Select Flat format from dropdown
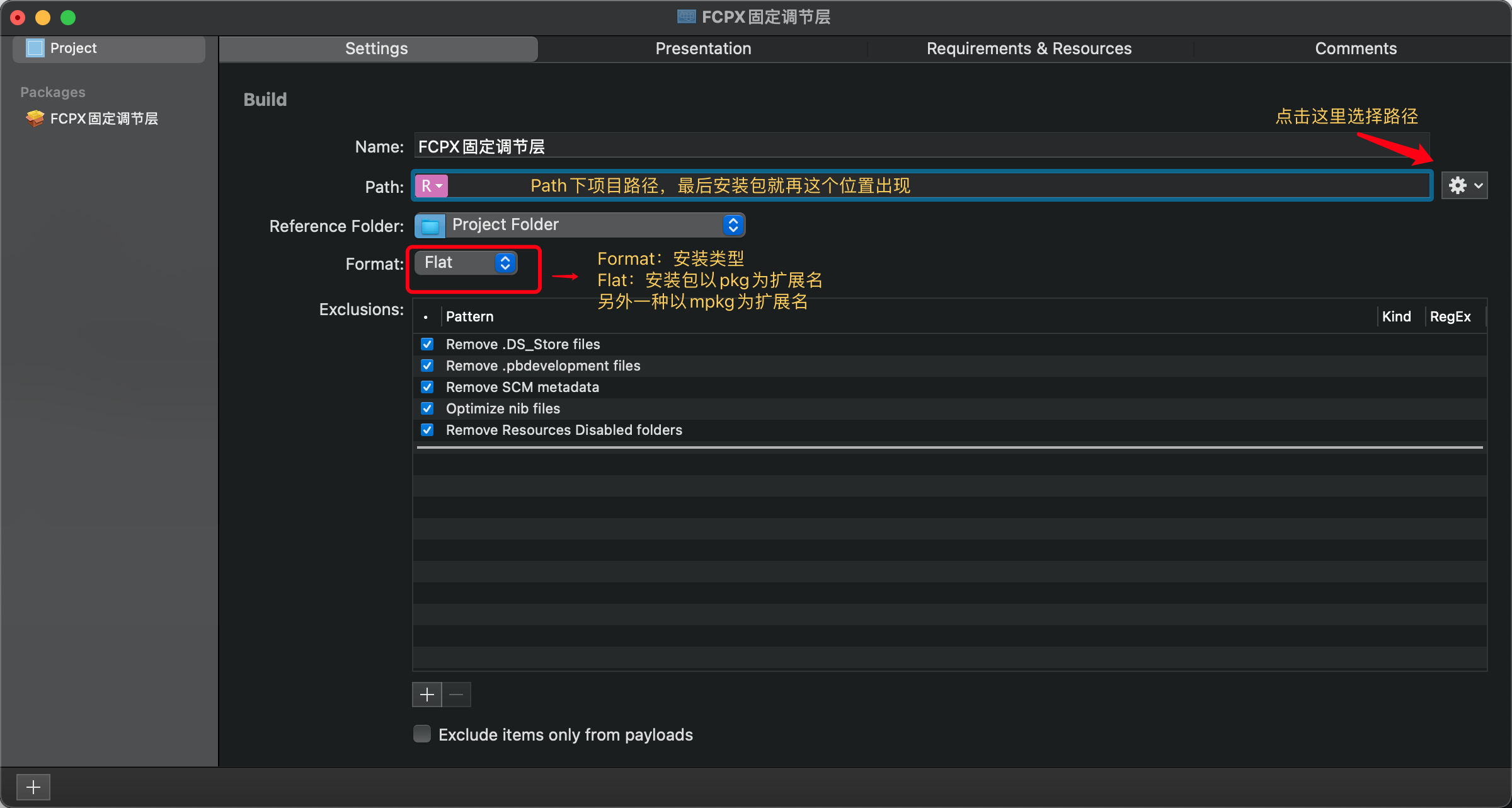The height and width of the screenshot is (808, 1512). [x=465, y=262]
